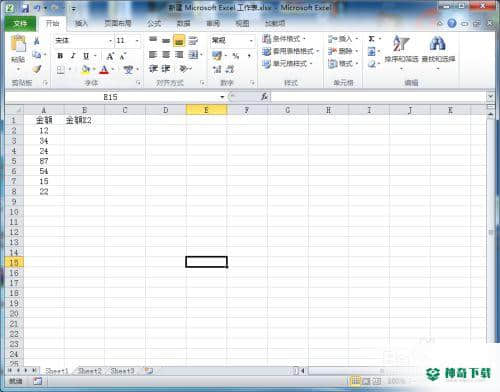
Task: Open the Name Box dropdown arrow
Action: [x=222, y=97]
